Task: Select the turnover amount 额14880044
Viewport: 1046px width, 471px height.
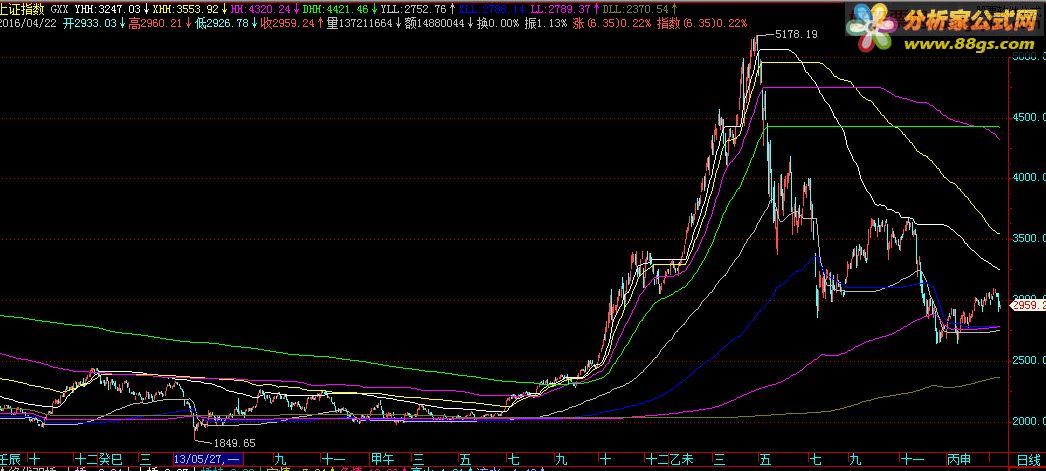Action: pos(435,23)
